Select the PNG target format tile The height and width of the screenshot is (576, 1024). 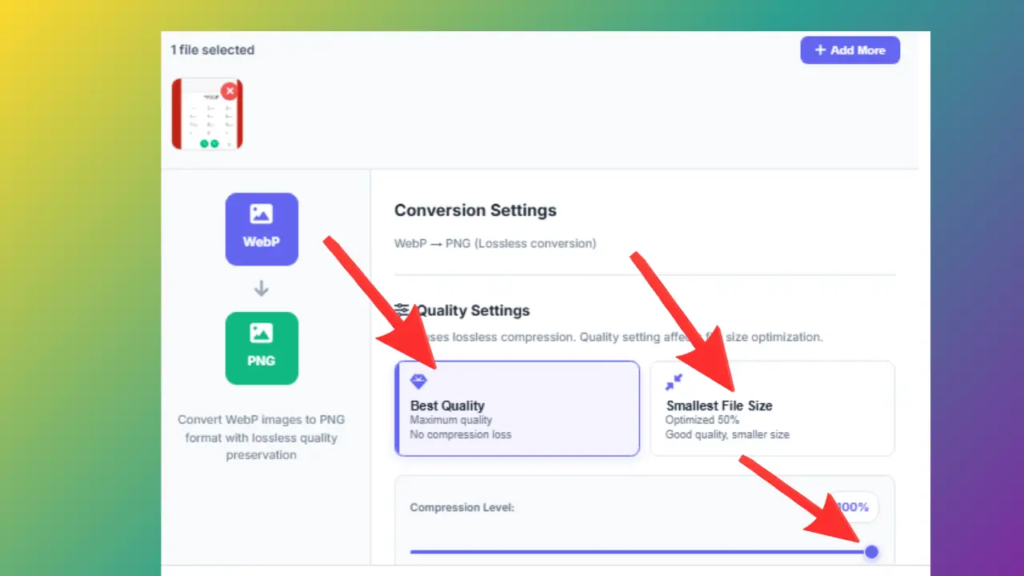[262, 348]
